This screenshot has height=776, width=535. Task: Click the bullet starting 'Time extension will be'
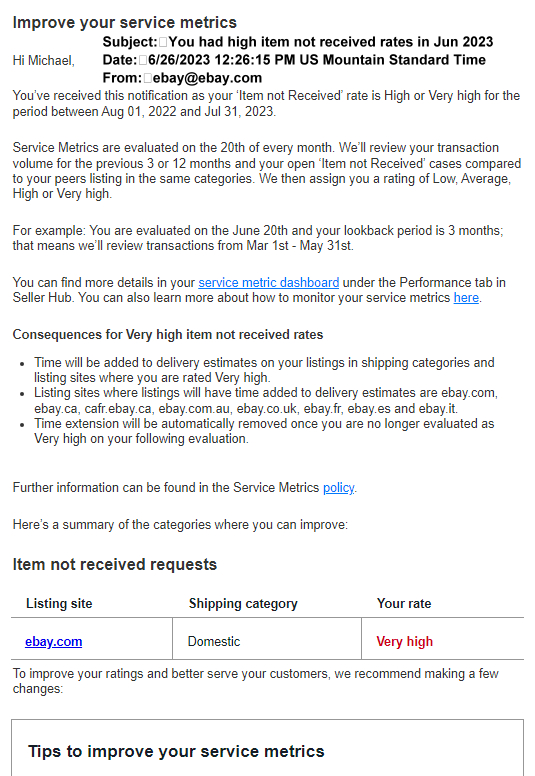point(264,431)
